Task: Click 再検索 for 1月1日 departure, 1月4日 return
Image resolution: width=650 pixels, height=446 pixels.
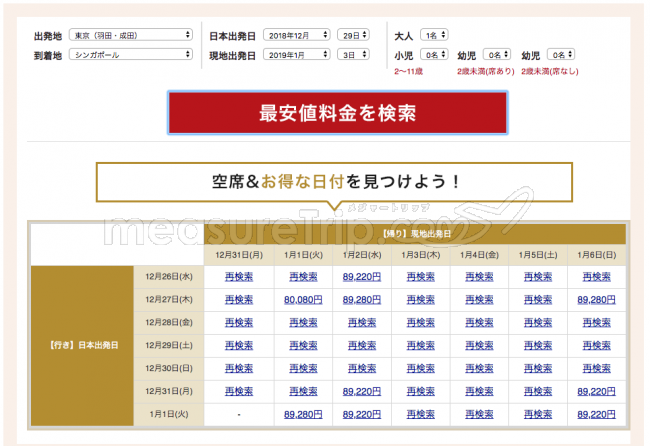Action: pyautogui.click(x=479, y=414)
